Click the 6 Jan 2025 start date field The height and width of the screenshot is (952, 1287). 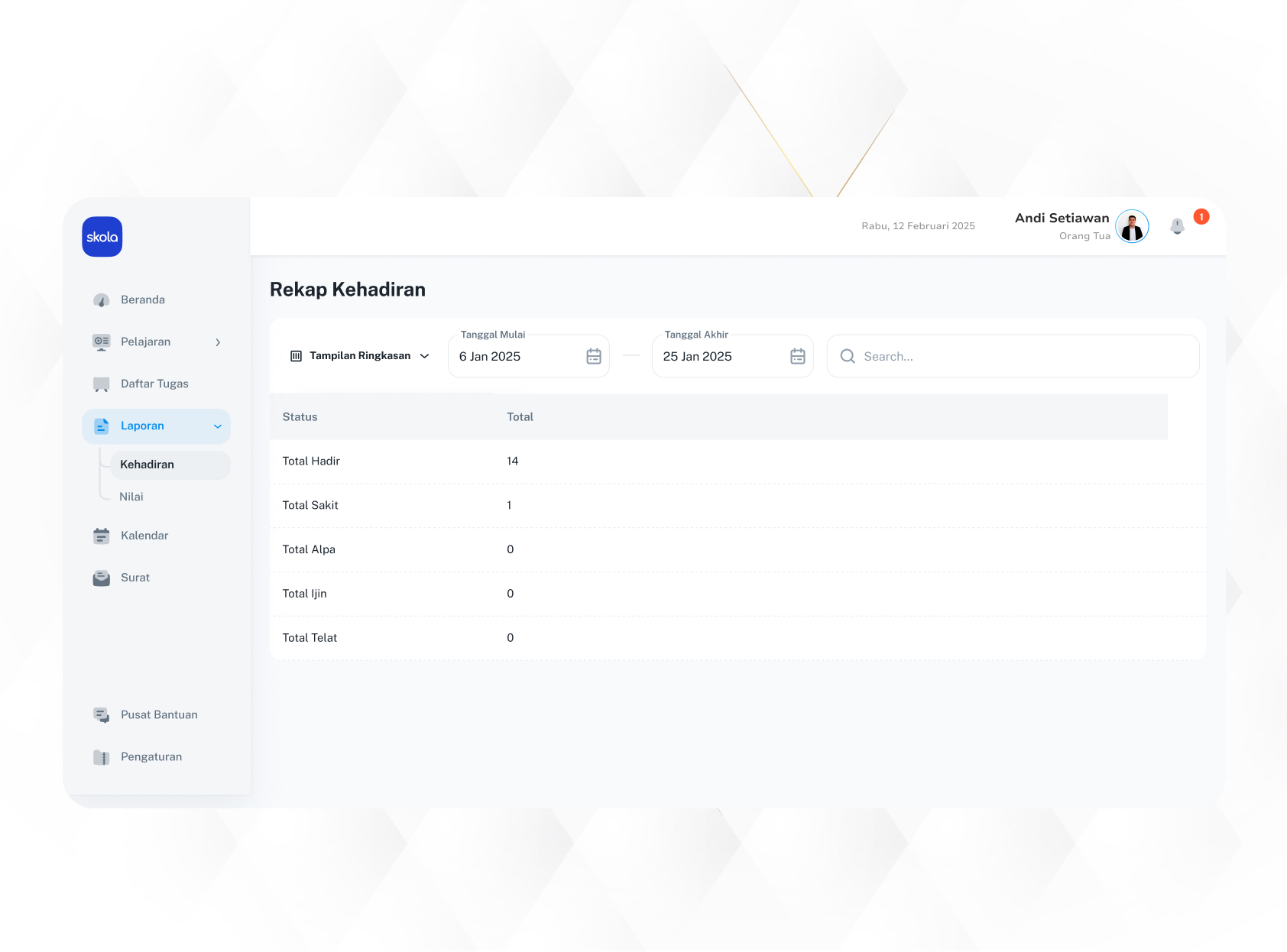coord(514,357)
